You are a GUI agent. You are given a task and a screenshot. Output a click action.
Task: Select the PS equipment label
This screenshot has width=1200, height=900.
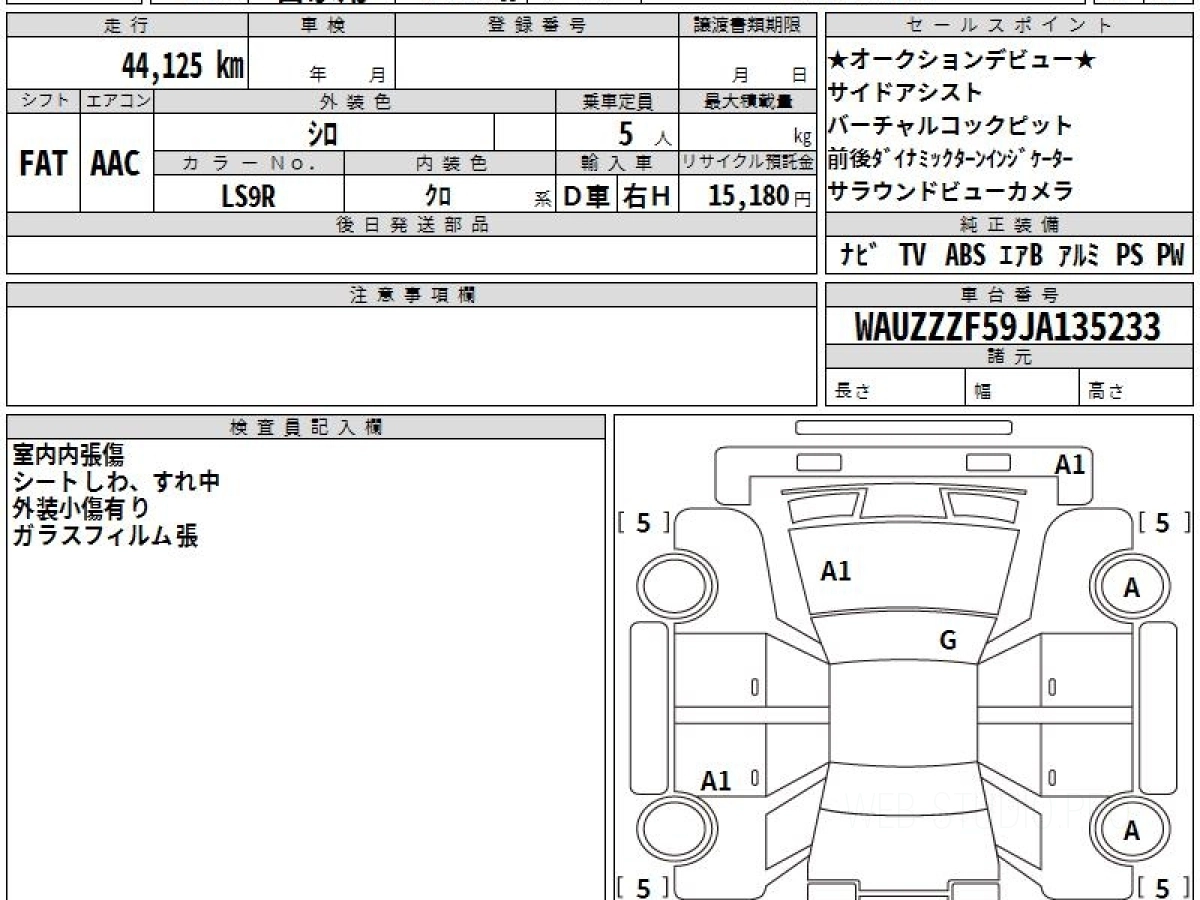(x=1130, y=255)
